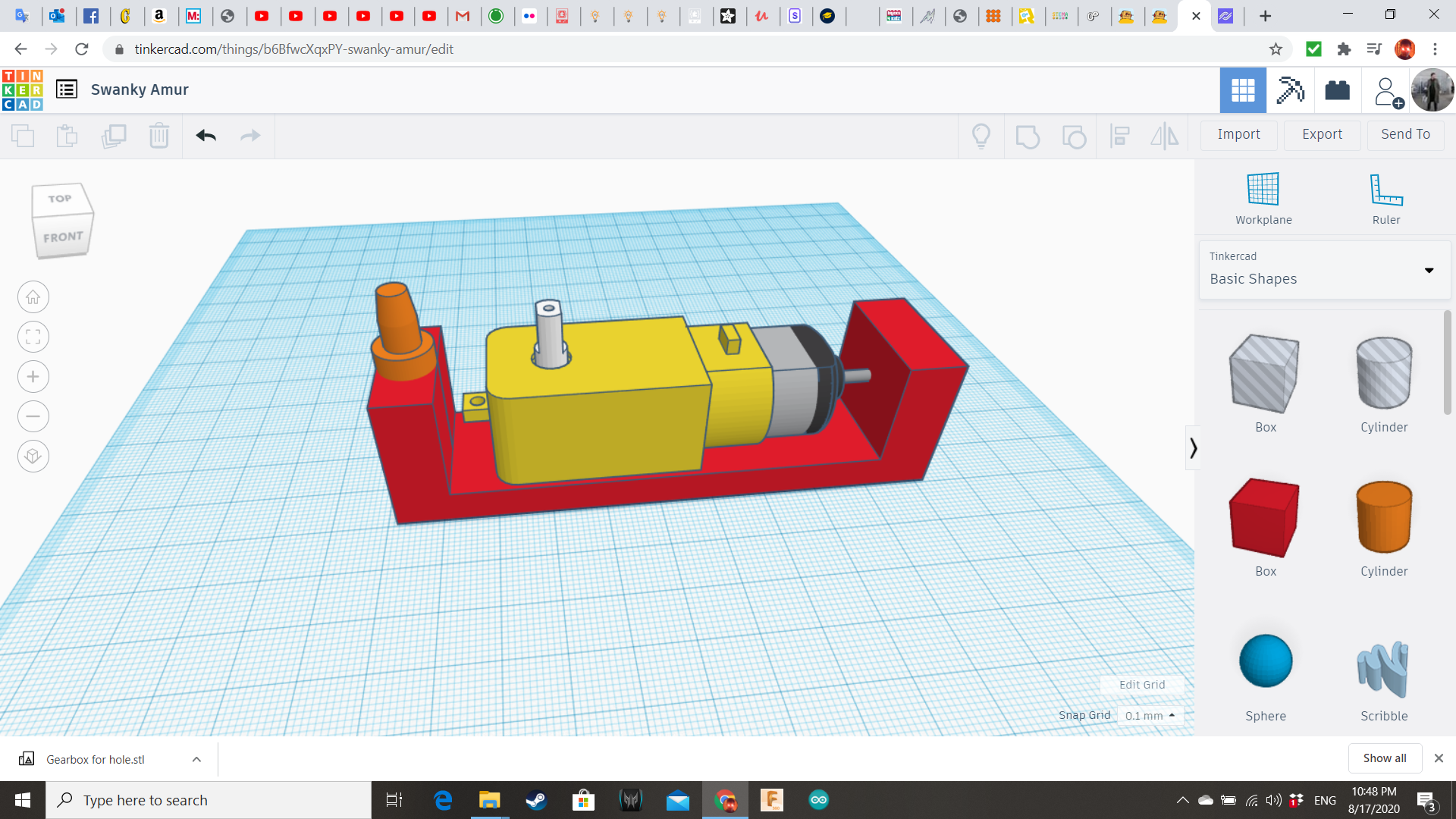Switch to Blocks editor view
The width and height of the screenshot is (1456, 819).
coord(1290,90)
